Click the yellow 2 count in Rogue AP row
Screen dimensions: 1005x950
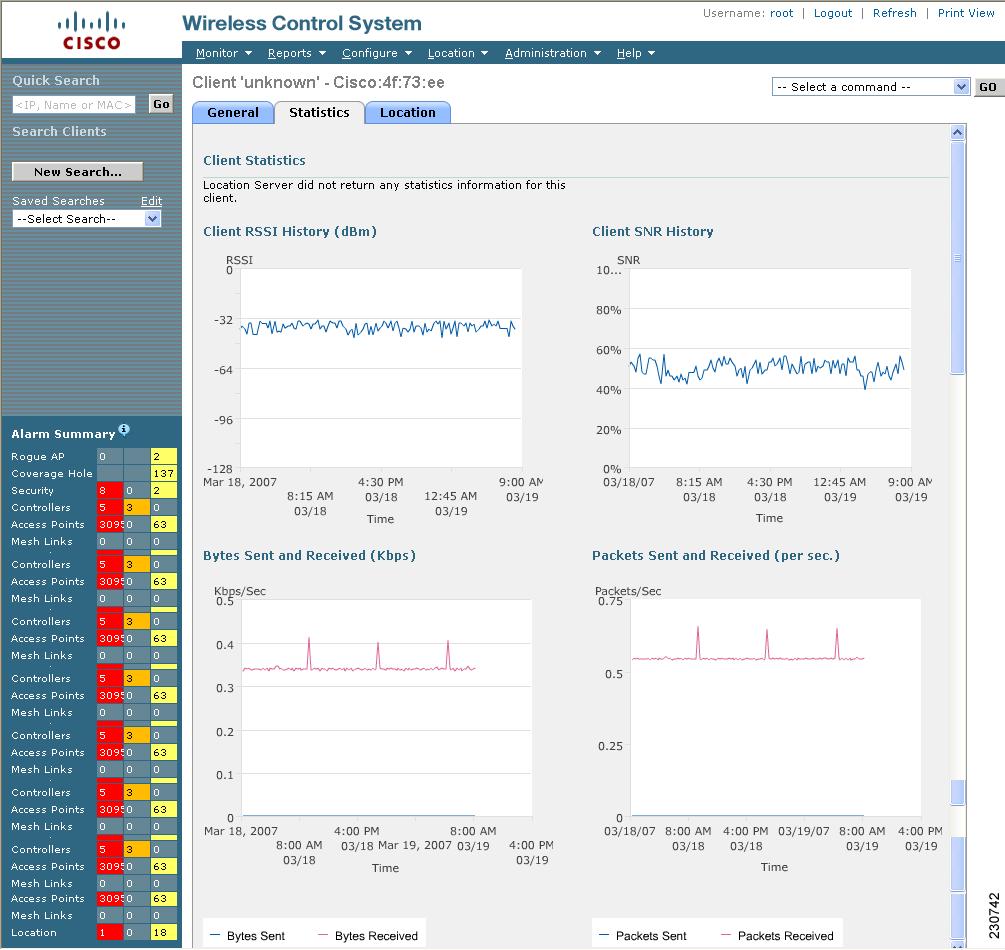coord(163,456)
